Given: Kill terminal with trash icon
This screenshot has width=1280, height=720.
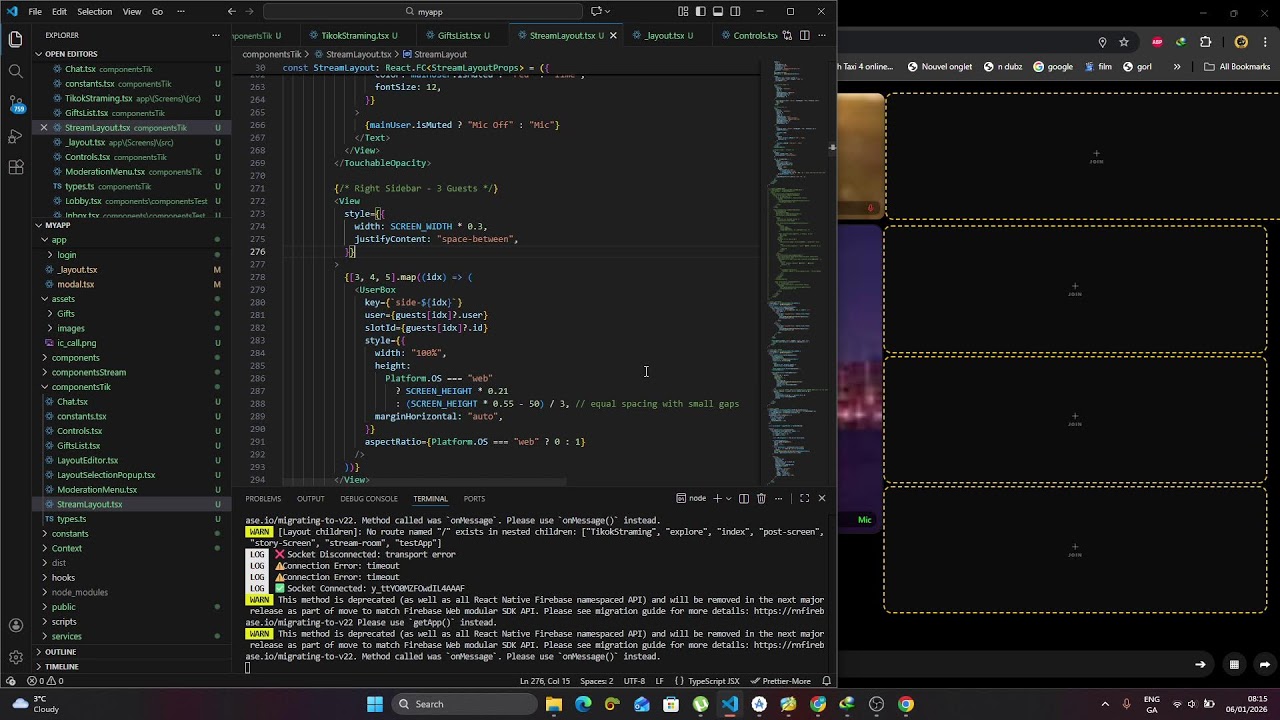Looking at the screenshot, I should (761, 498).
